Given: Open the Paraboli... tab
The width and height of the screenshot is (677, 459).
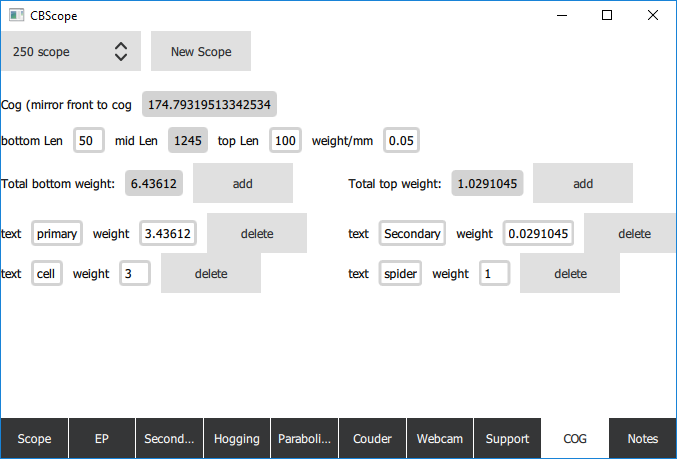Looking at the screenshot, I should point(304,438).
